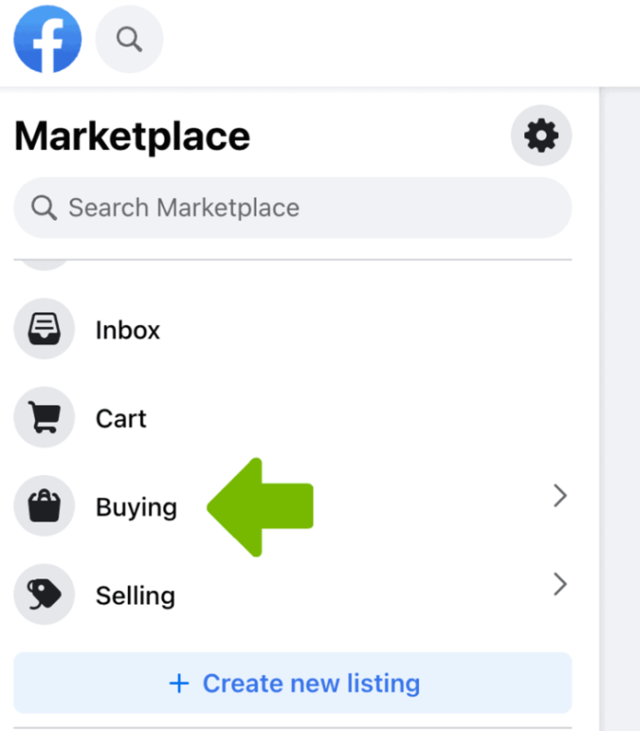Go to the Selling section label

click(135, 596)
